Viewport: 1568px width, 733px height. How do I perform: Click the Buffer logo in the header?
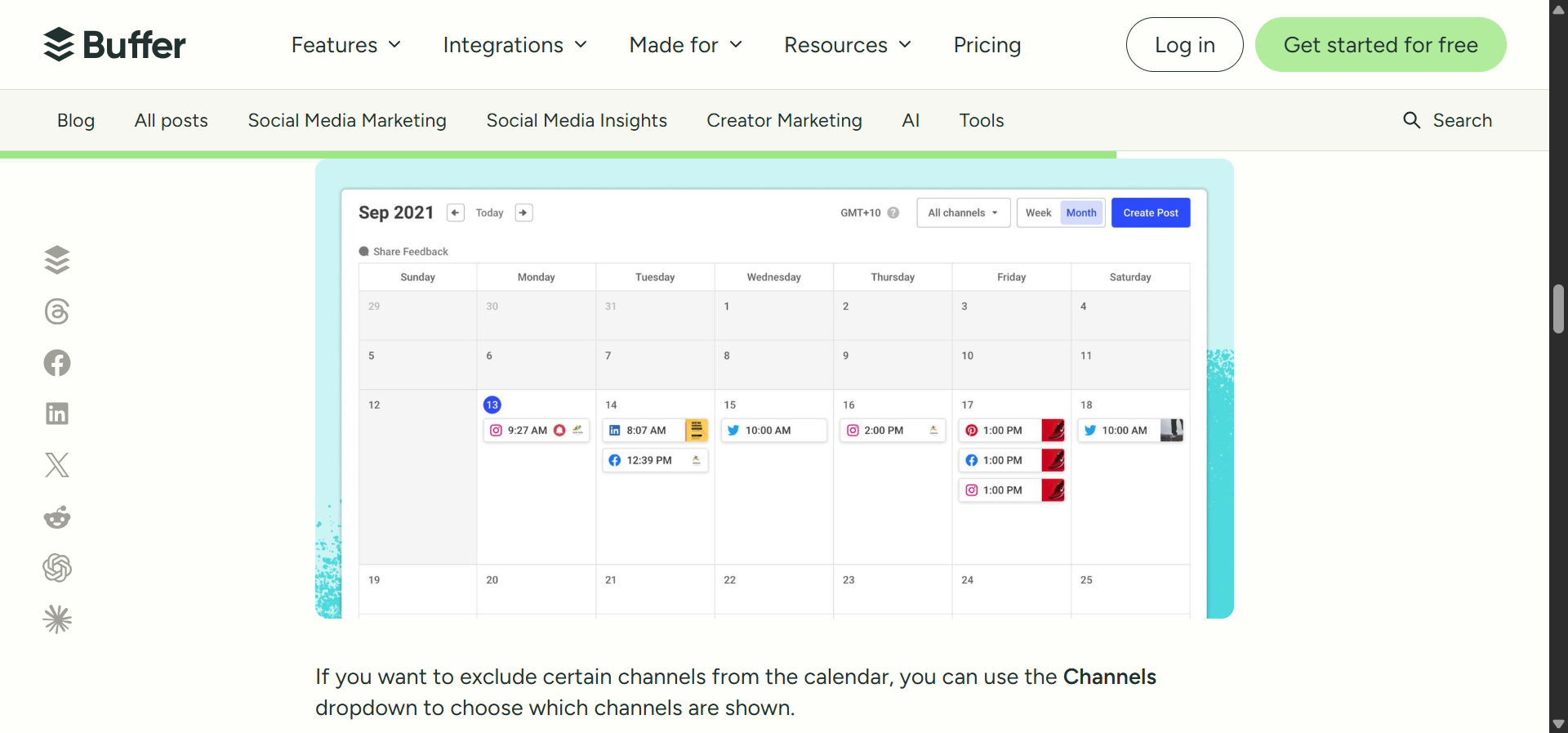pyautogui.click(x=114, y=45)
